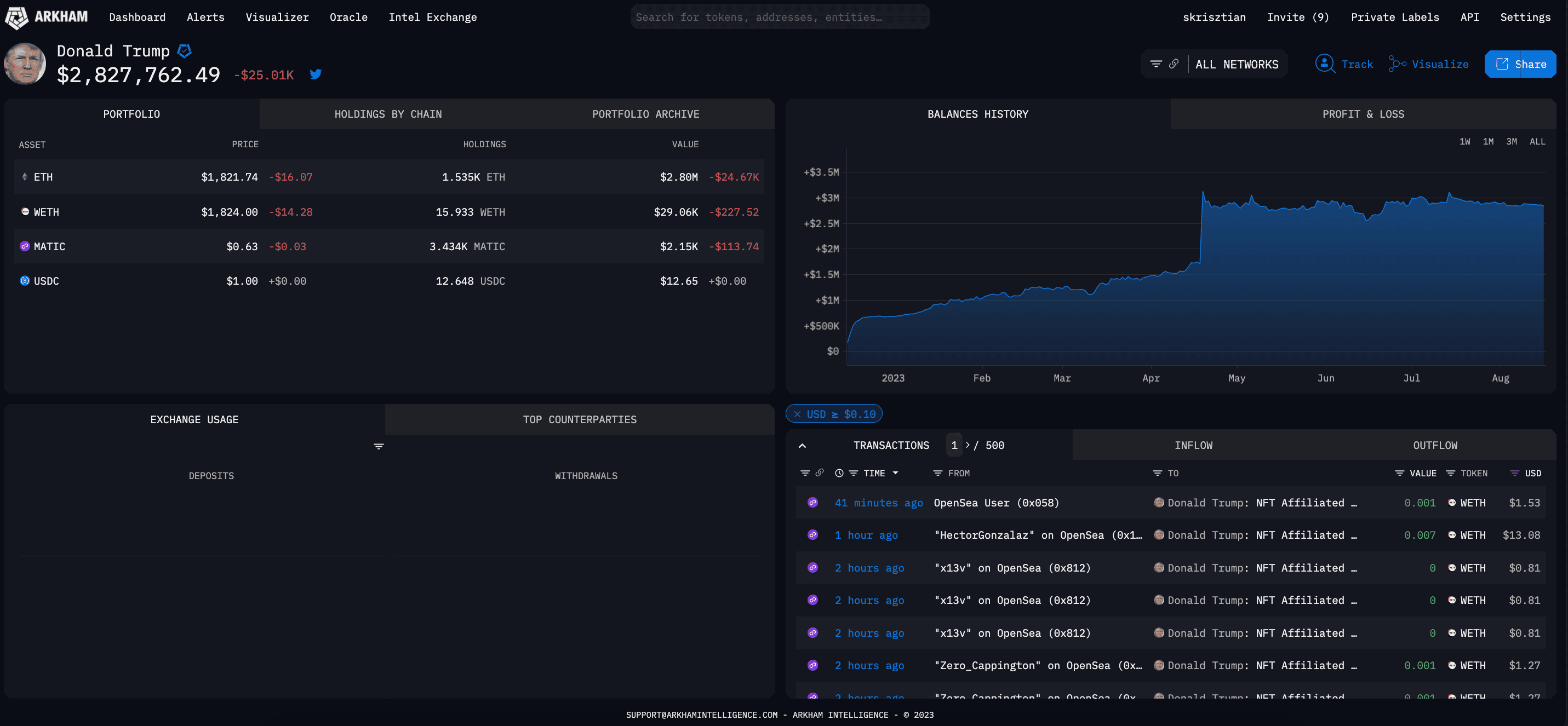Click the Arkham logo
Image resolution: width=1568 pixels, height=726 pixels.
(x=46, y=17)
